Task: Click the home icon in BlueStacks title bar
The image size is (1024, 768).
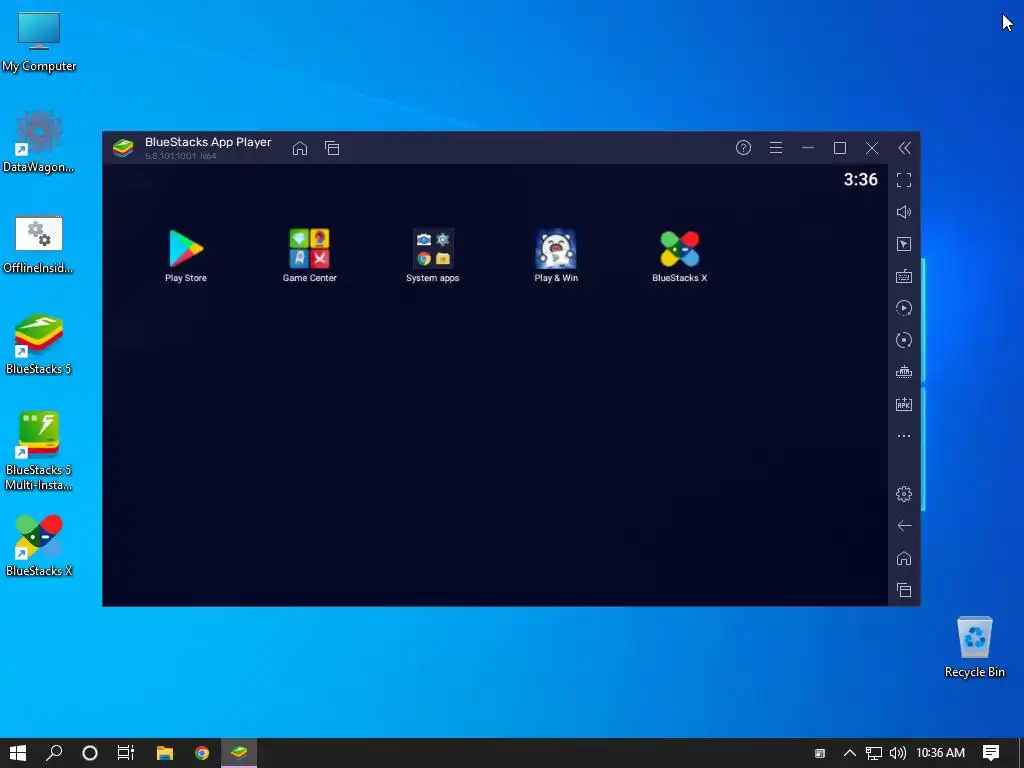Action: coord(300,148)
